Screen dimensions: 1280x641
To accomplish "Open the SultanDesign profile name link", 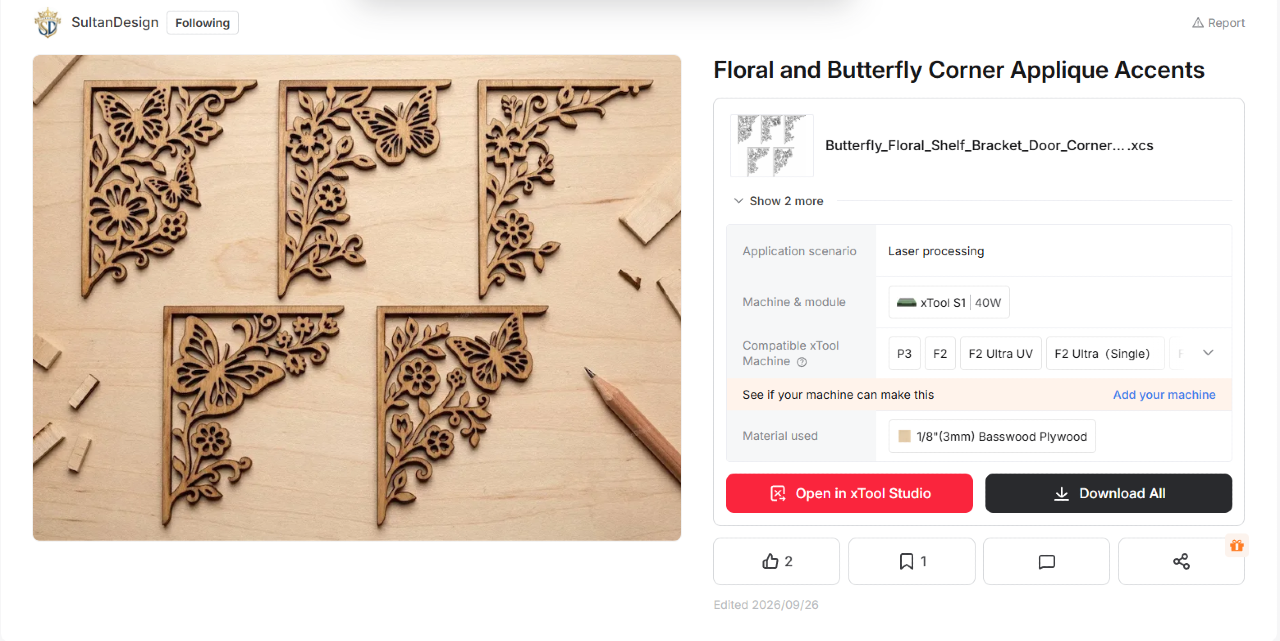I will pyautogui.click(x=115, y=22).
